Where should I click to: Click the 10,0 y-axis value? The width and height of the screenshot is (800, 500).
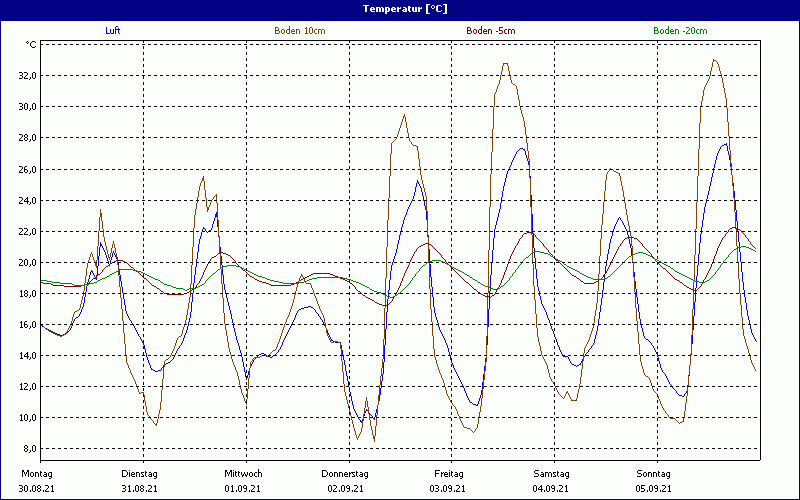coord(26,418)
